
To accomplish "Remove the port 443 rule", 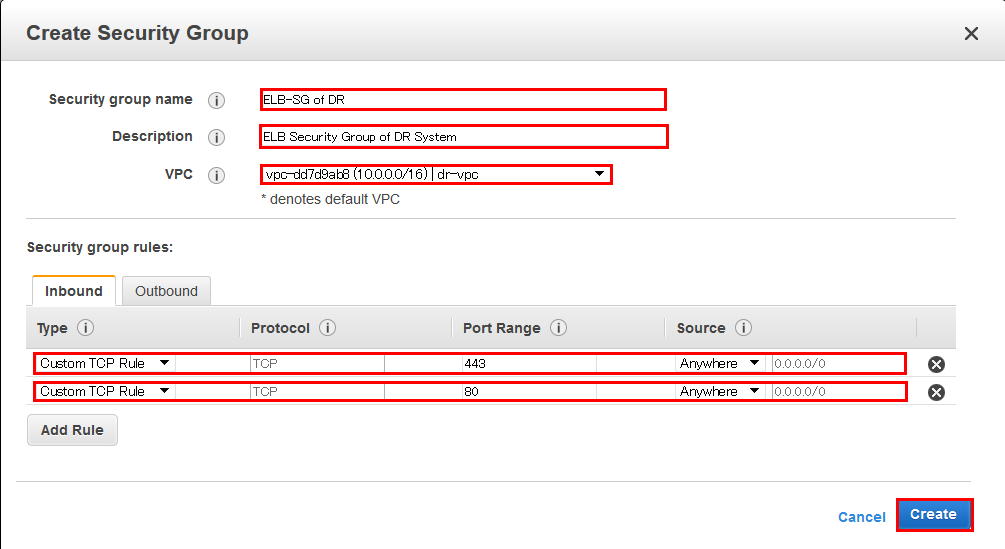I will click(x=936, y=364).
